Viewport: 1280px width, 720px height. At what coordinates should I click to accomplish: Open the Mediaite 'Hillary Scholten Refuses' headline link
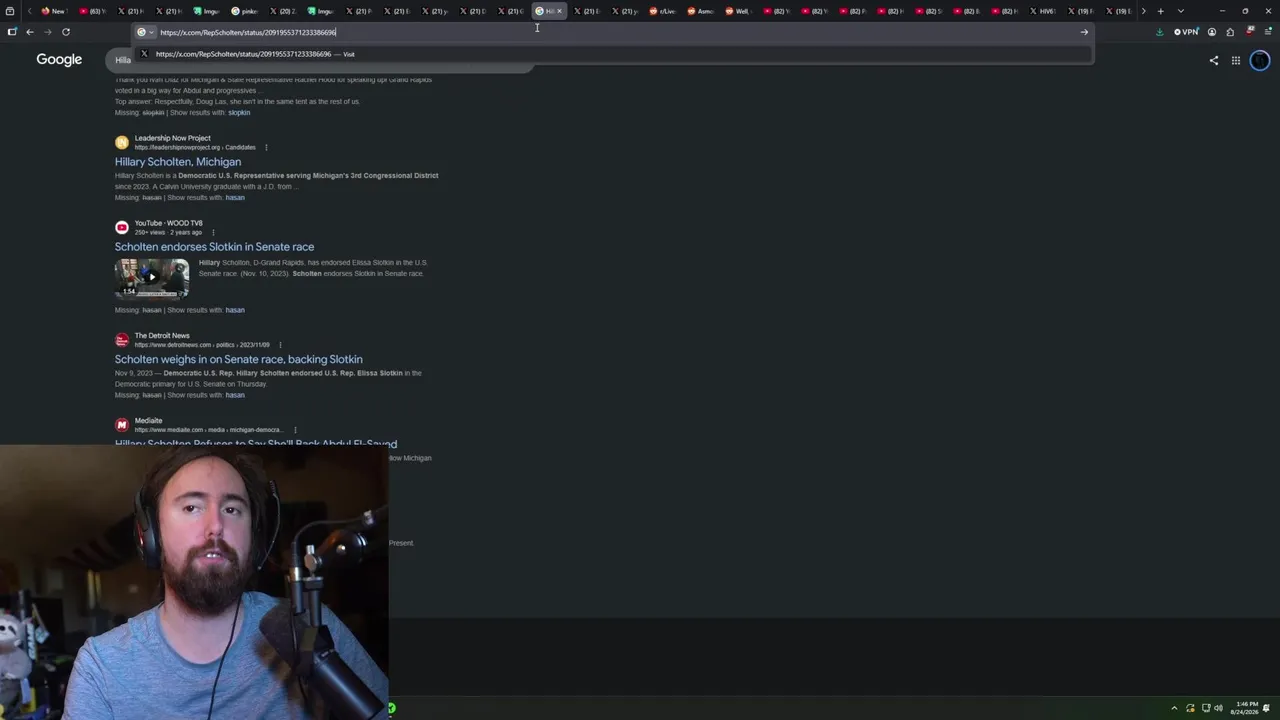[256, 443]
